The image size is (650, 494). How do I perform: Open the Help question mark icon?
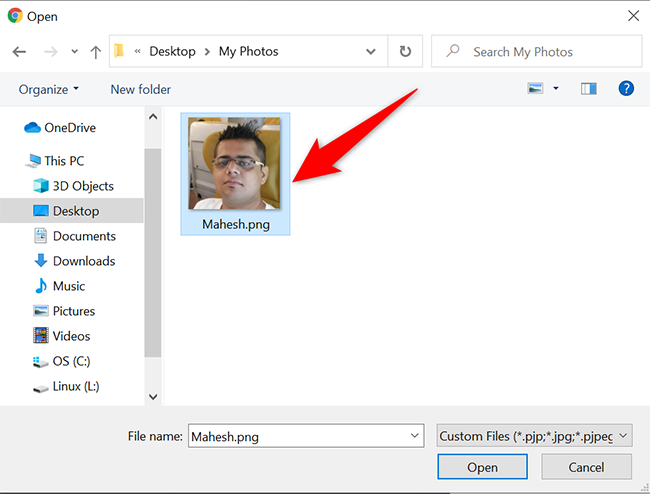626,89
